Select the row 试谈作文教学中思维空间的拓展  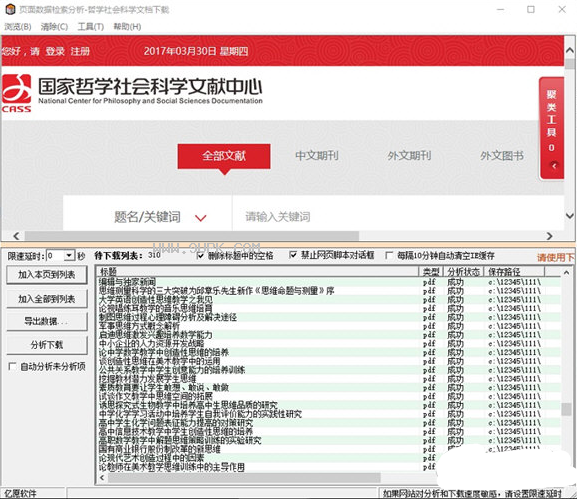tap(329, 396)
